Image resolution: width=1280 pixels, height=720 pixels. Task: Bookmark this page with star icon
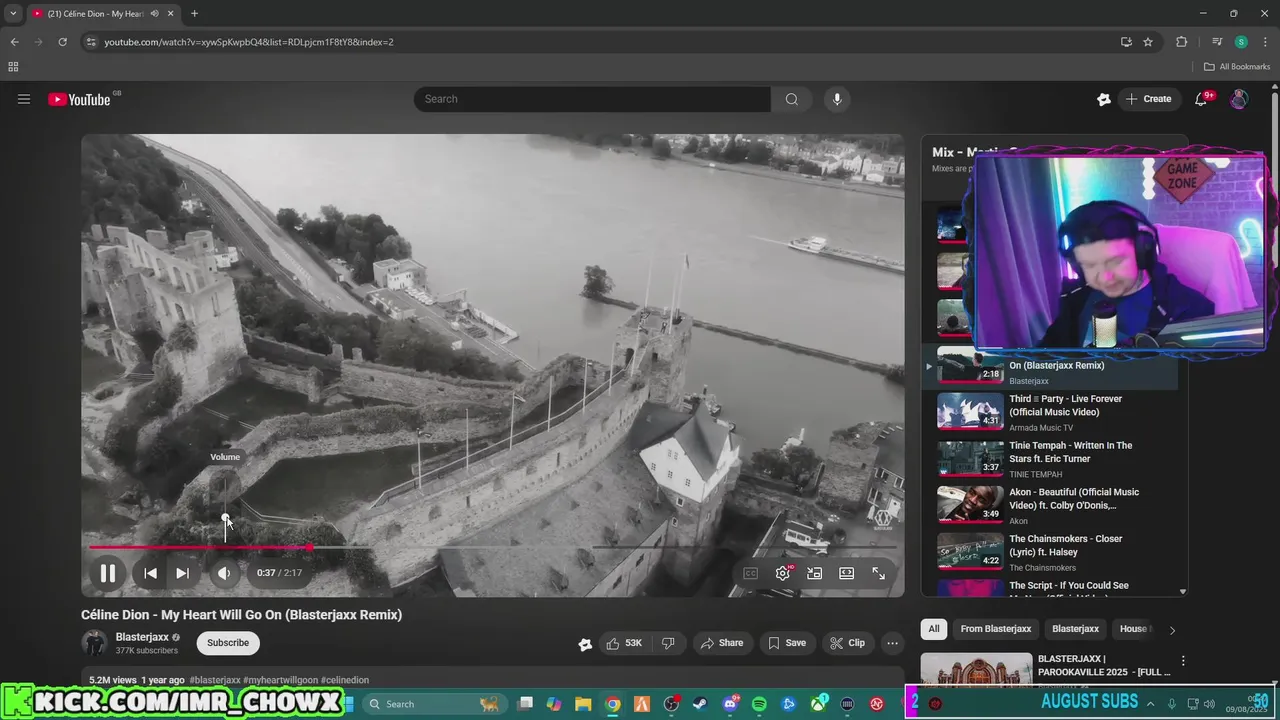click(x=1148, y=42)
